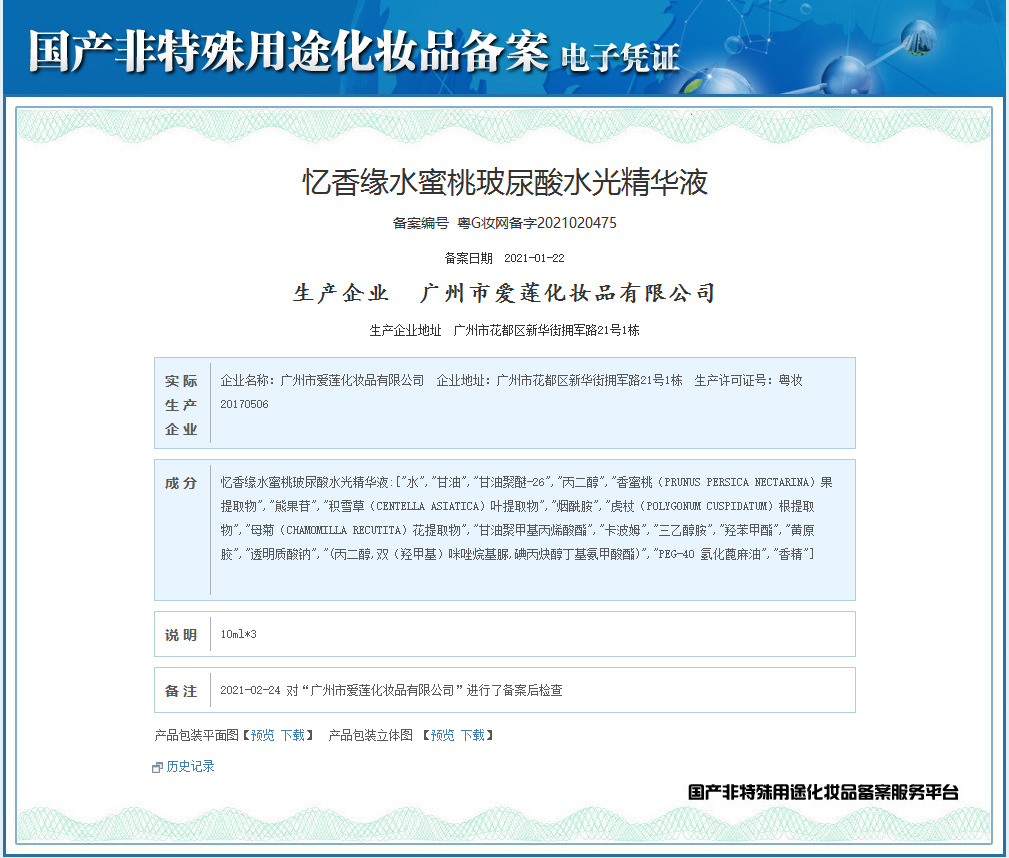Image resolution: width=1009 pixels, height=858 pixels.
Task: Click the 国产非特殊用途化妆品备案 banner title
Action: pos(288,51)
